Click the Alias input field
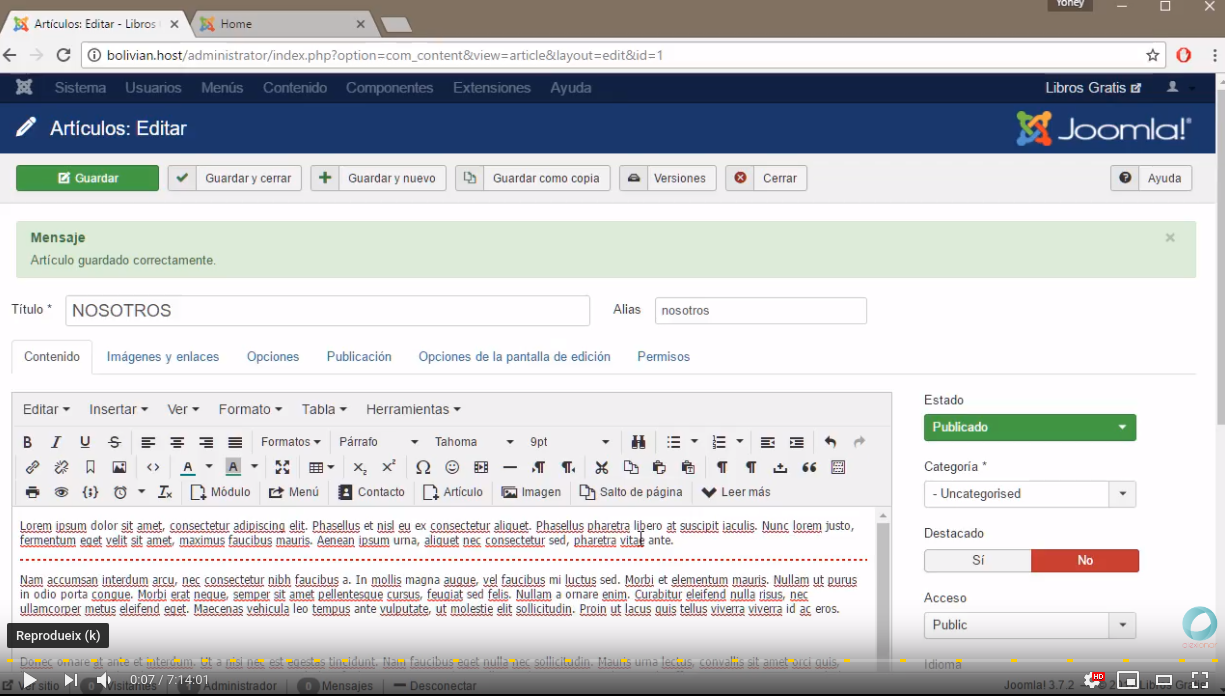This screenshot has height=696, width=1225. coord(760,311)
